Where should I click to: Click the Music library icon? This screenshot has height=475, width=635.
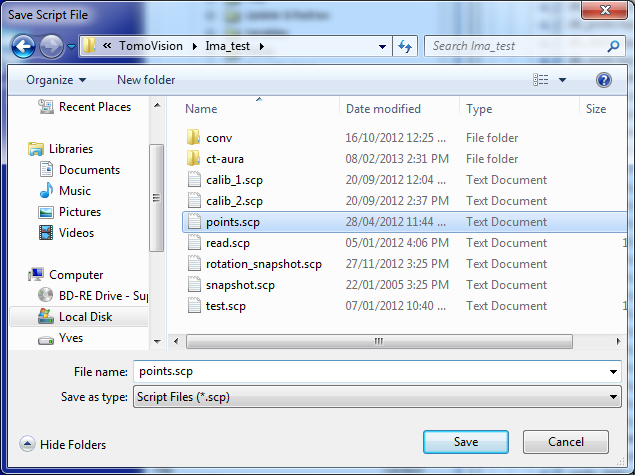[x=46, y=191]
